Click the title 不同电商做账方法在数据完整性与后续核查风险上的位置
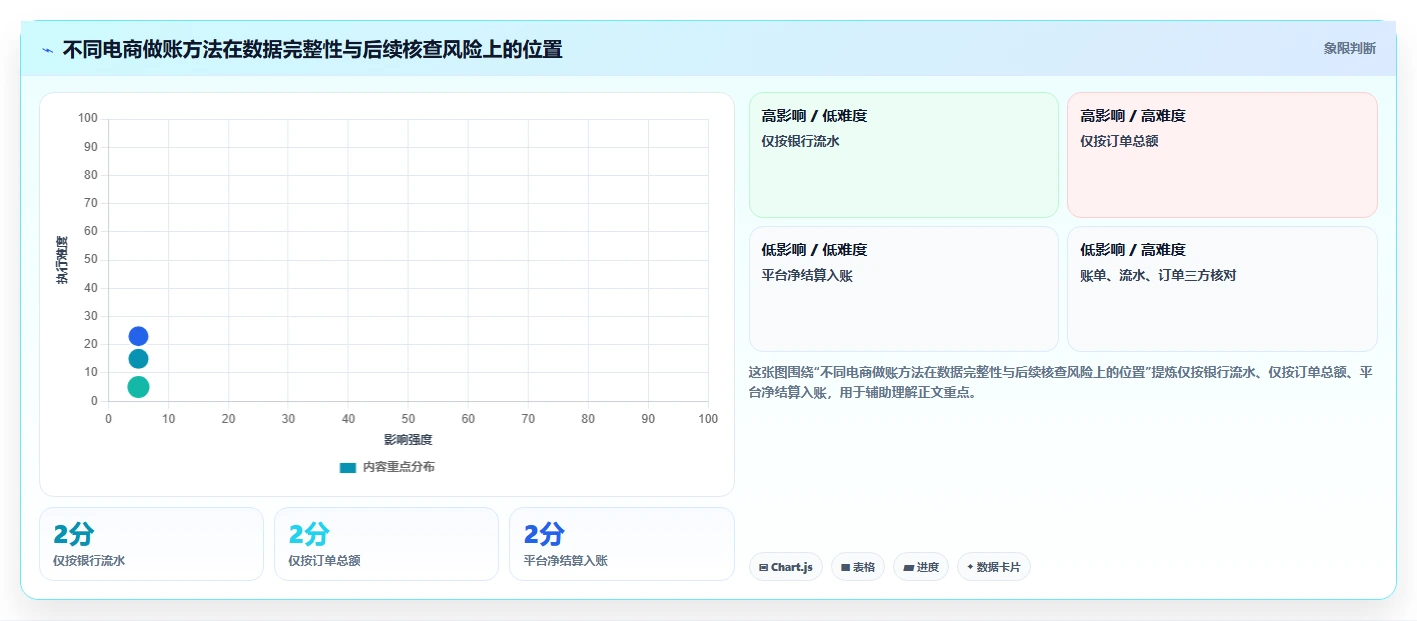The width and height of the screenshot is (1417, 621). pos(312,49)
